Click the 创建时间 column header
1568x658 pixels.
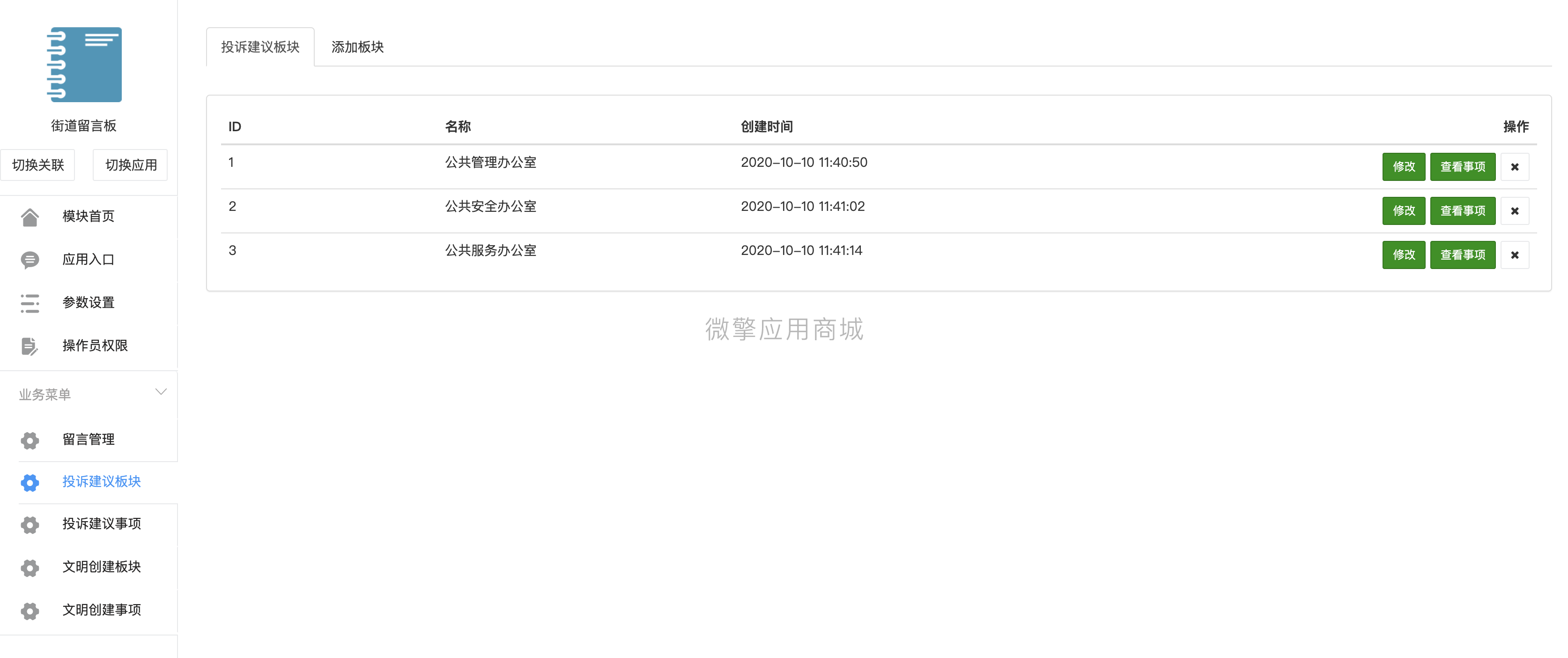(x=766, y=127)
